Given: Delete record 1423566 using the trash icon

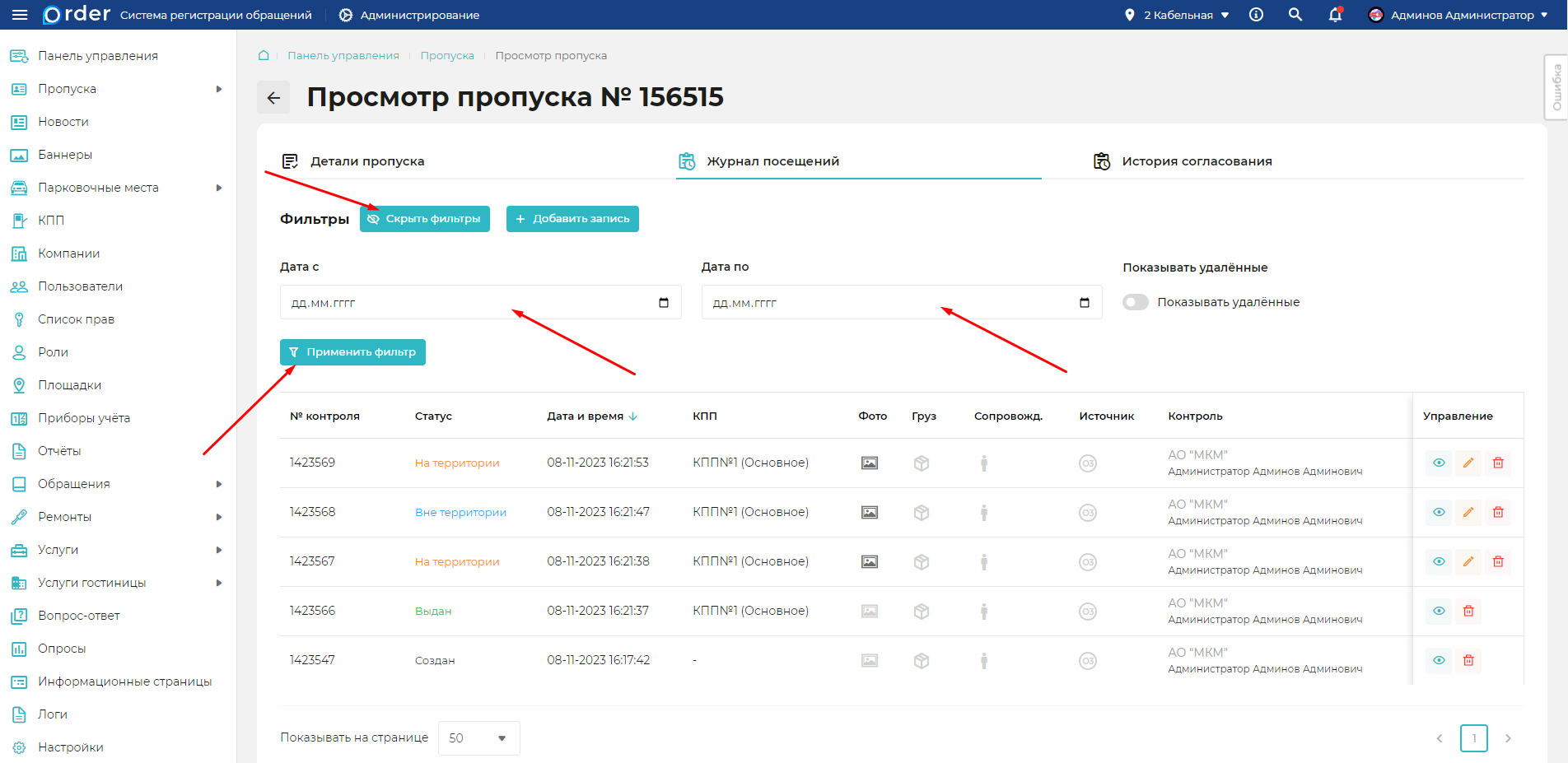Looking at the screenshot, I should pyautogui.click(x=1468, y=611).
